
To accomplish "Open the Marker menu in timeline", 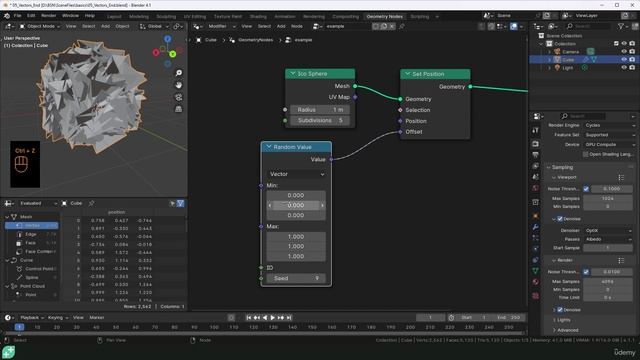I will click(x=96, y=318).
